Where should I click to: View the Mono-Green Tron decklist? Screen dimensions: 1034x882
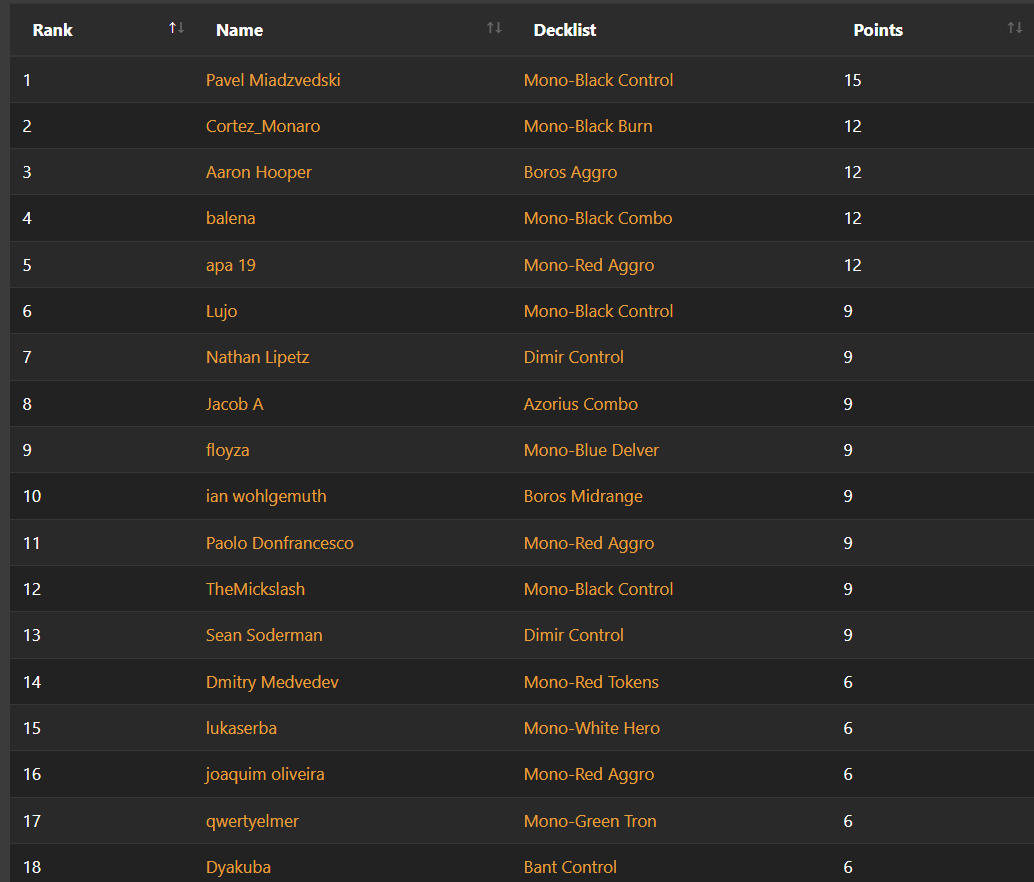[x=590, y=821]
